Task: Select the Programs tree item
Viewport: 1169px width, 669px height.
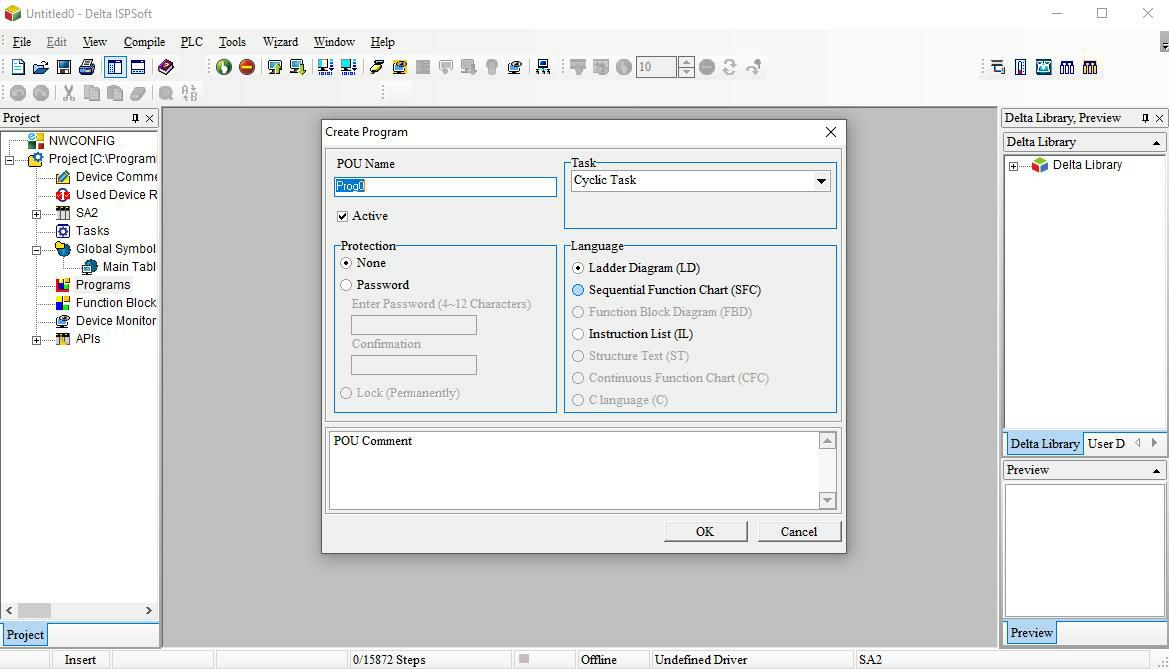Action: [103, 285]
